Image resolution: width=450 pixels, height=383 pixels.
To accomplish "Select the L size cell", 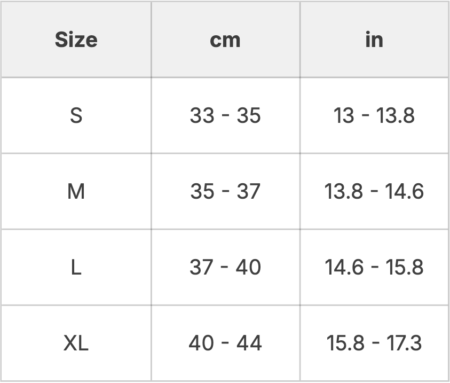I will (76, 267).
